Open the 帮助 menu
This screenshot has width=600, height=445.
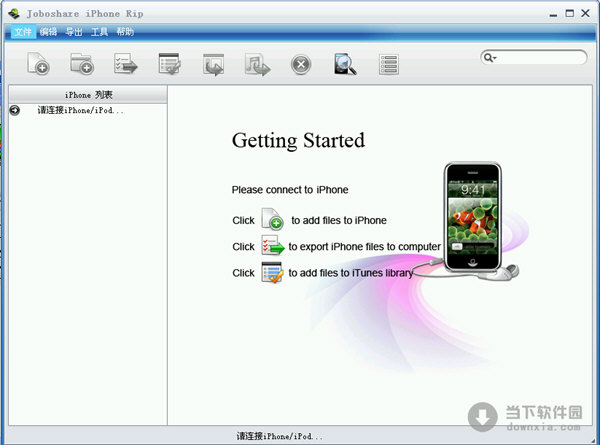(125, 32)
